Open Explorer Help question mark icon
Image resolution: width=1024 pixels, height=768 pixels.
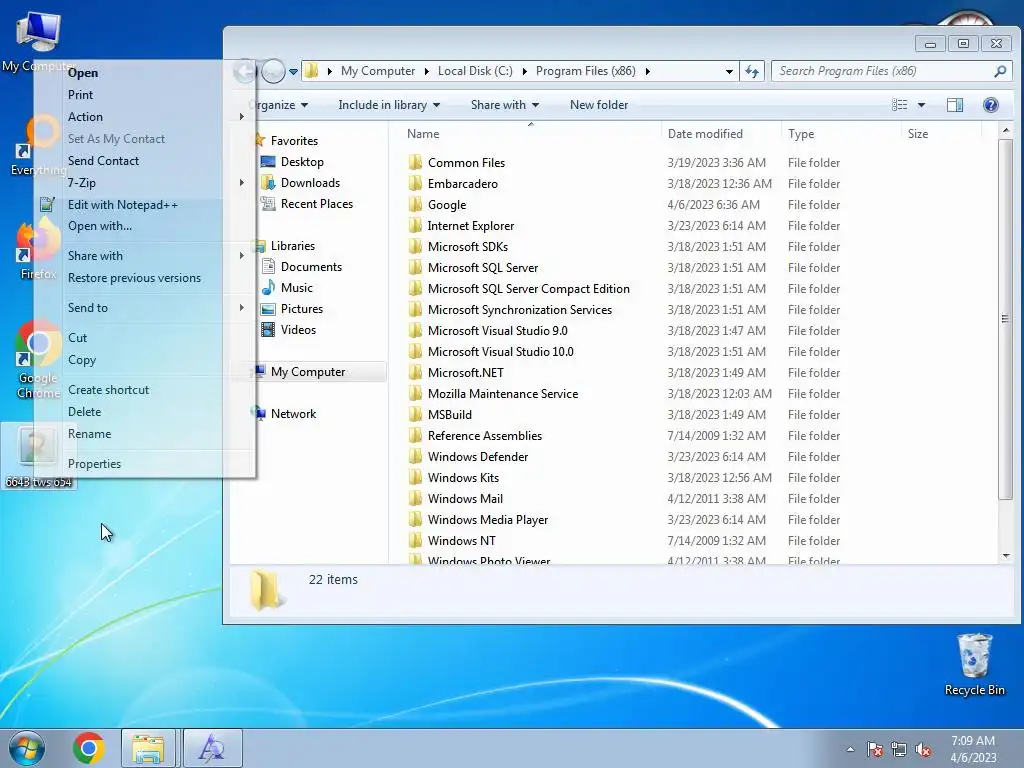[991, 104]
